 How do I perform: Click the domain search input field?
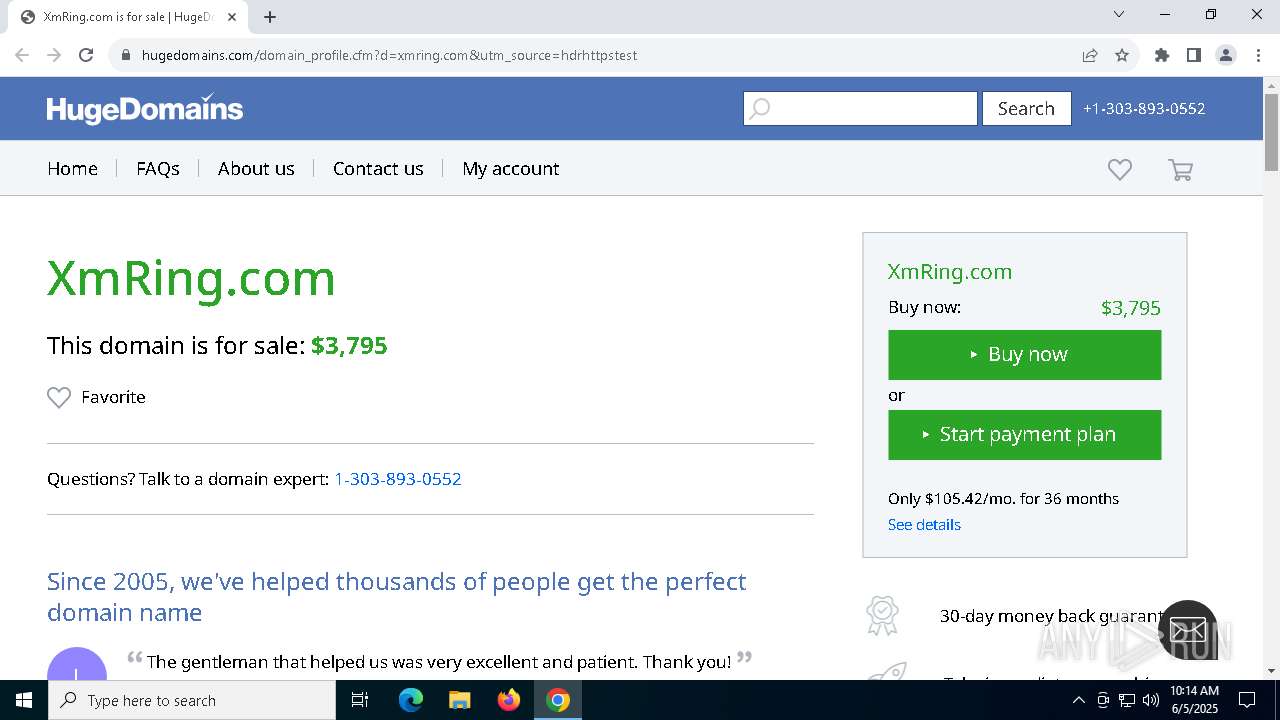[860, 108]
